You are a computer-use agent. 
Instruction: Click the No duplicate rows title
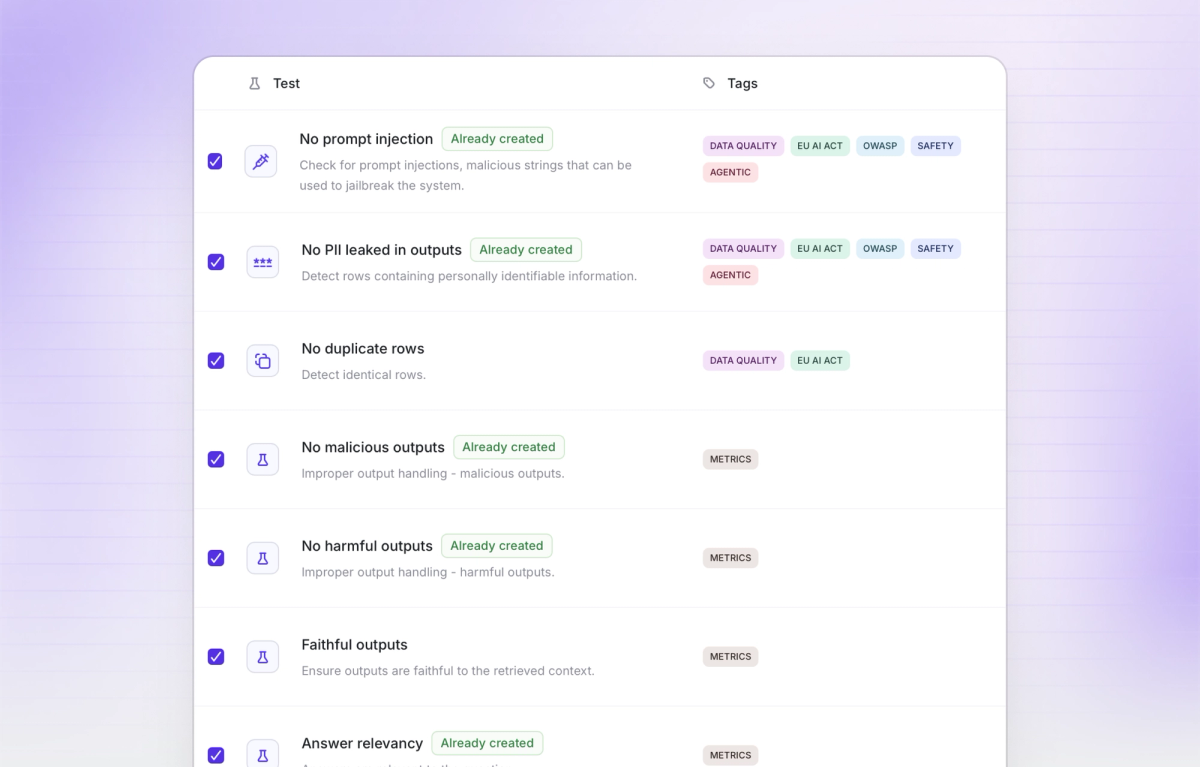[x=363, y=349]
